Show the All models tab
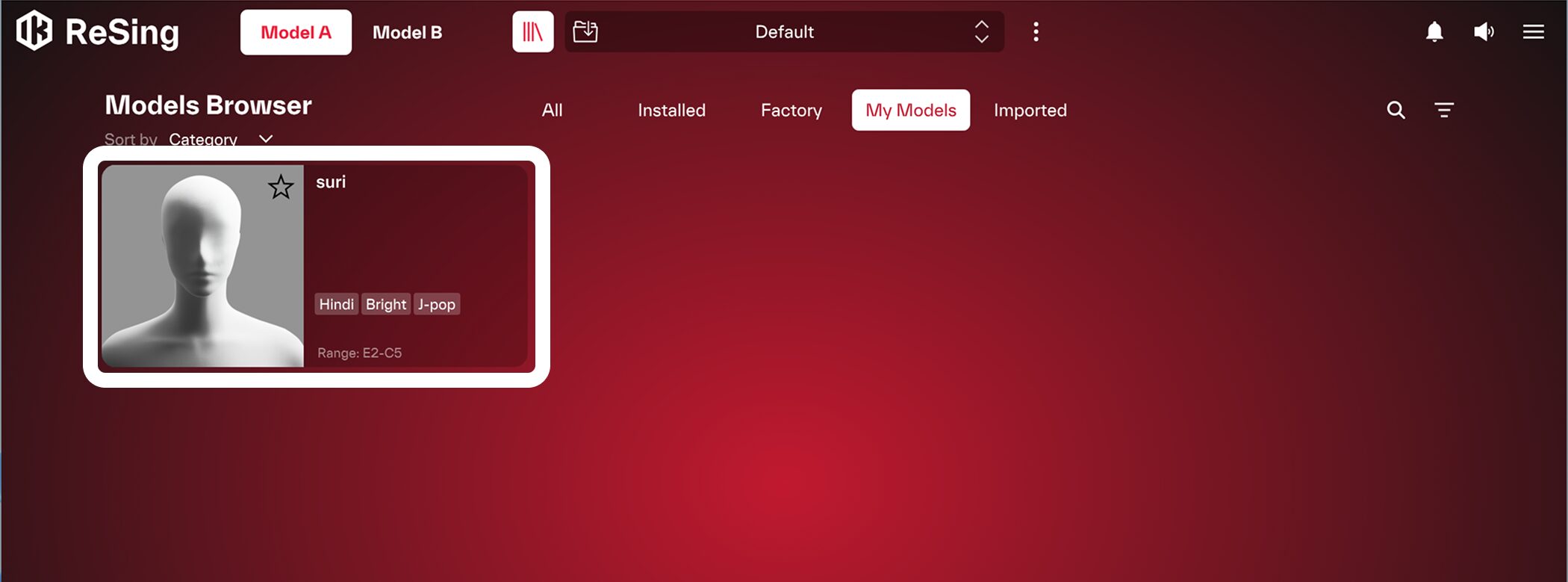Image resolution: width=1568 pixels, height=582 pixels. click(x=552, y=111)
